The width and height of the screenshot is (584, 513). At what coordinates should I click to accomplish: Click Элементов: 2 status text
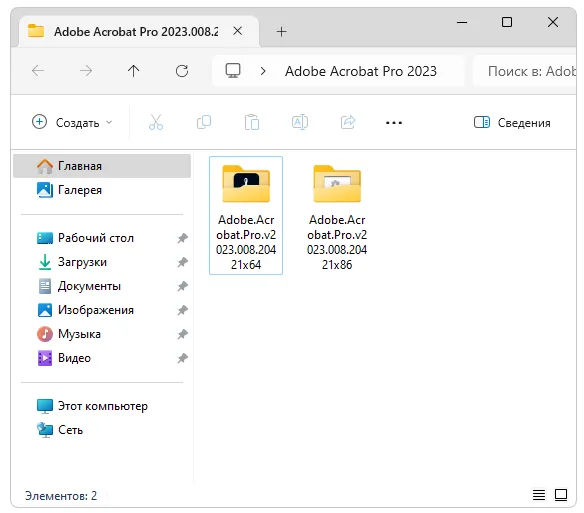tap(61, 495)
